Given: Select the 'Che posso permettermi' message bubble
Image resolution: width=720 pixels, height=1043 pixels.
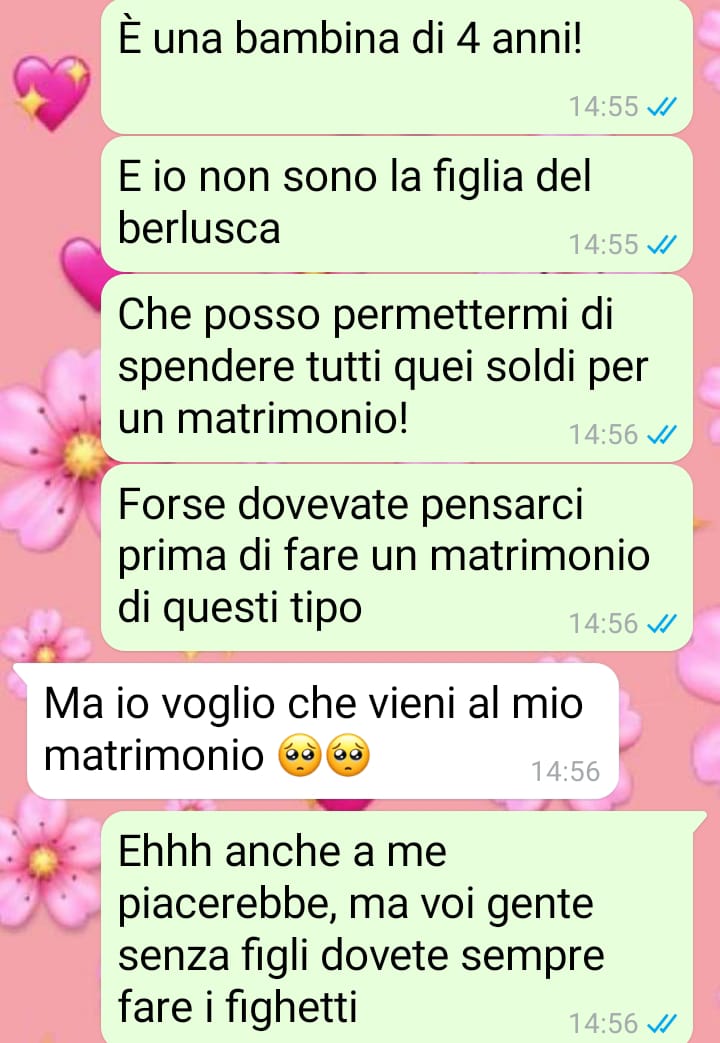Looking at the screenshot, I should tap(397, 368).
